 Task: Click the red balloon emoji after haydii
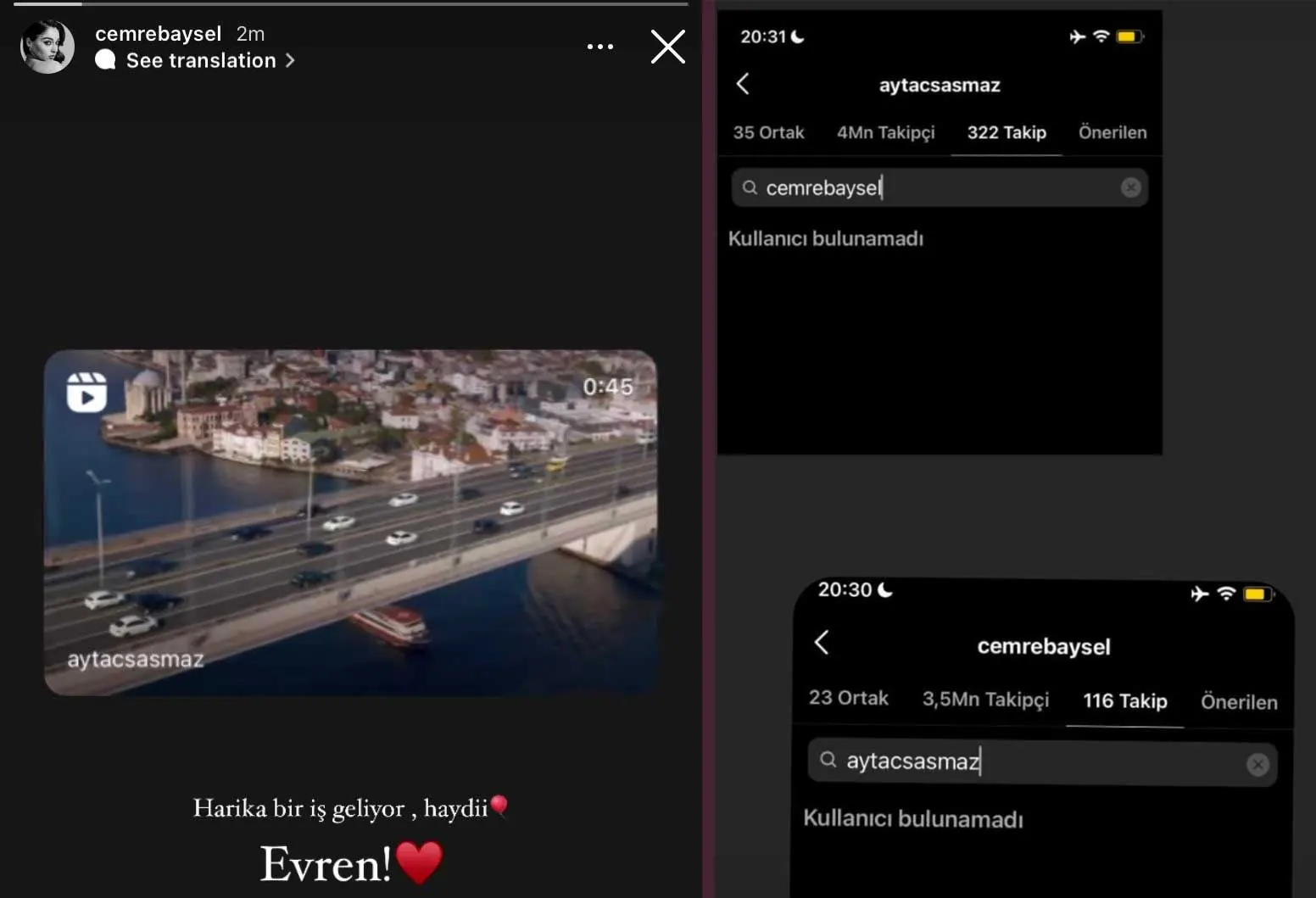click(499, 806)
